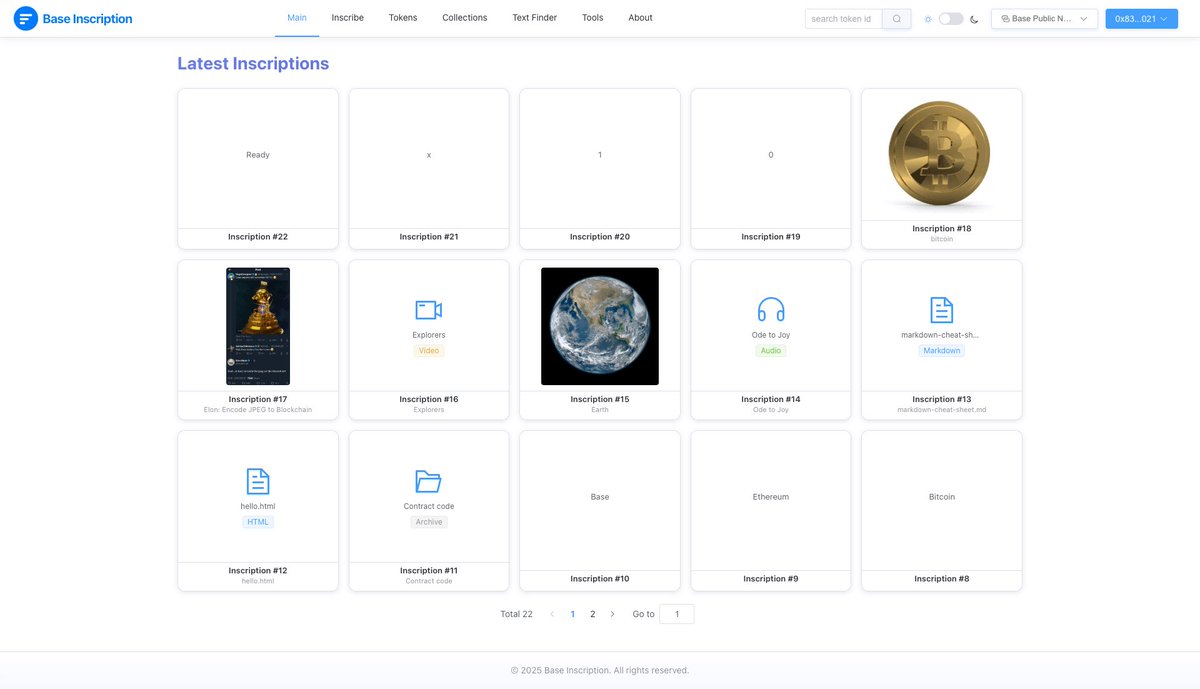This screenshot has width=1200, height=689.
Task: Click Inscription #9 title
Action: pyautogui.click(x=771, y=579)
